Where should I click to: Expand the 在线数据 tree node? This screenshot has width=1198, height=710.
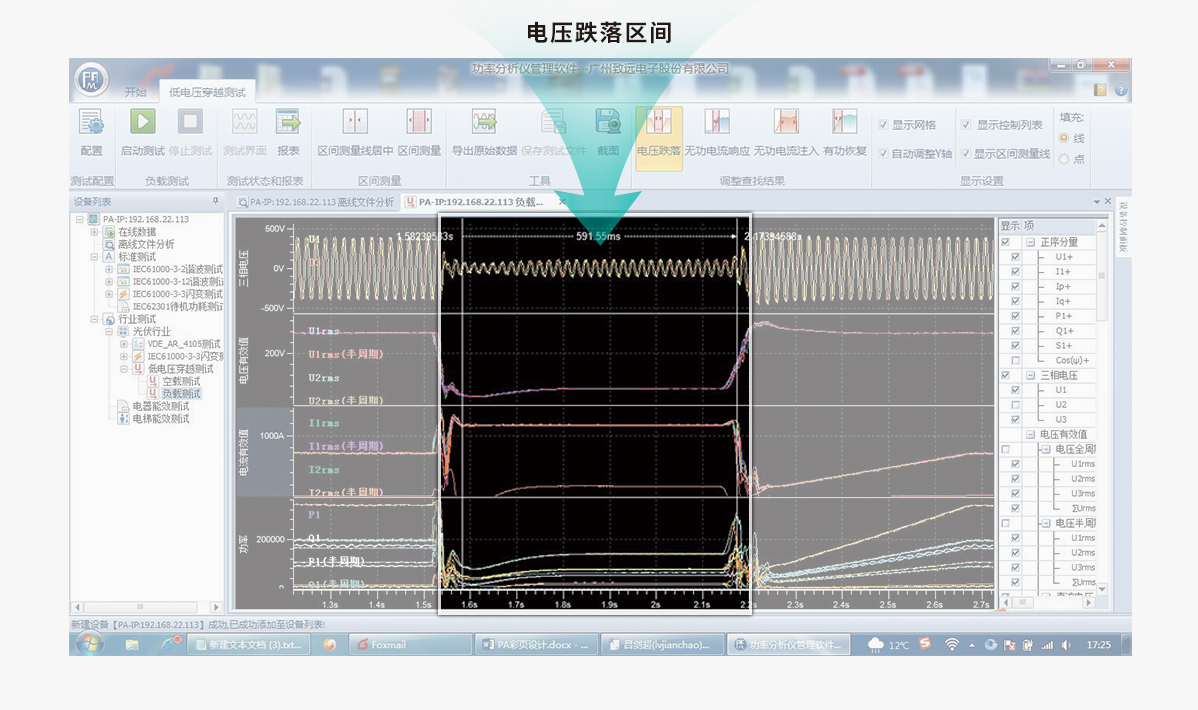(95, 232)
